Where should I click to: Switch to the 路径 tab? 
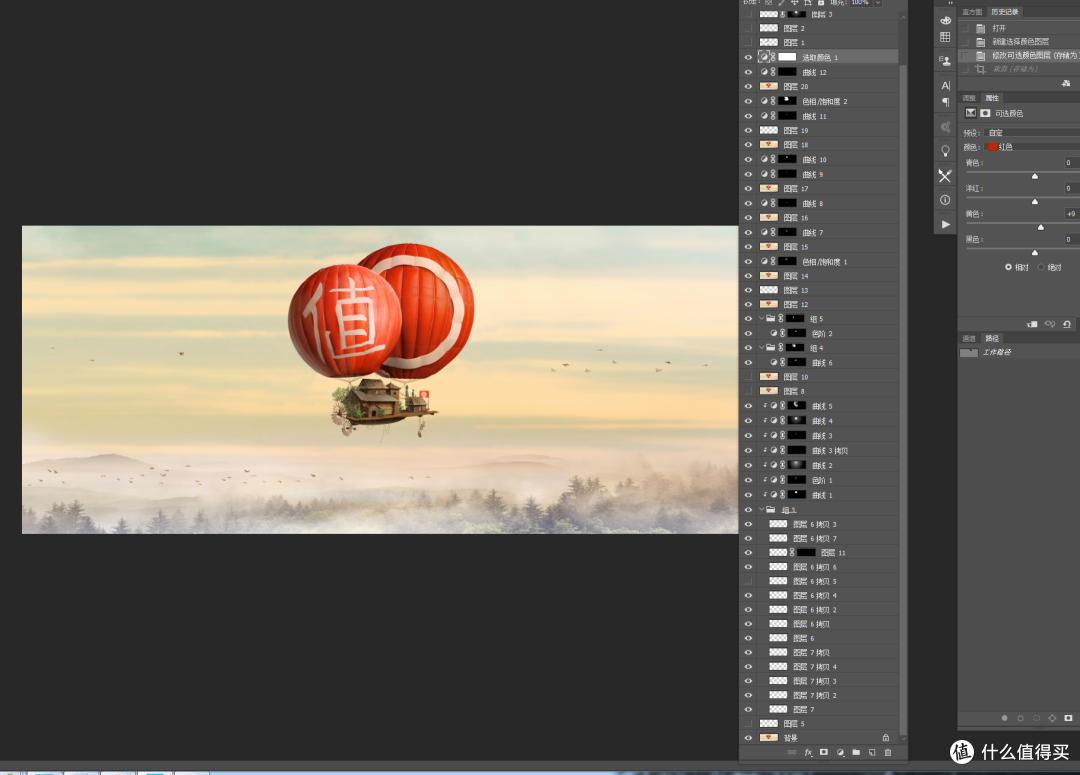[x=992, y=338]
